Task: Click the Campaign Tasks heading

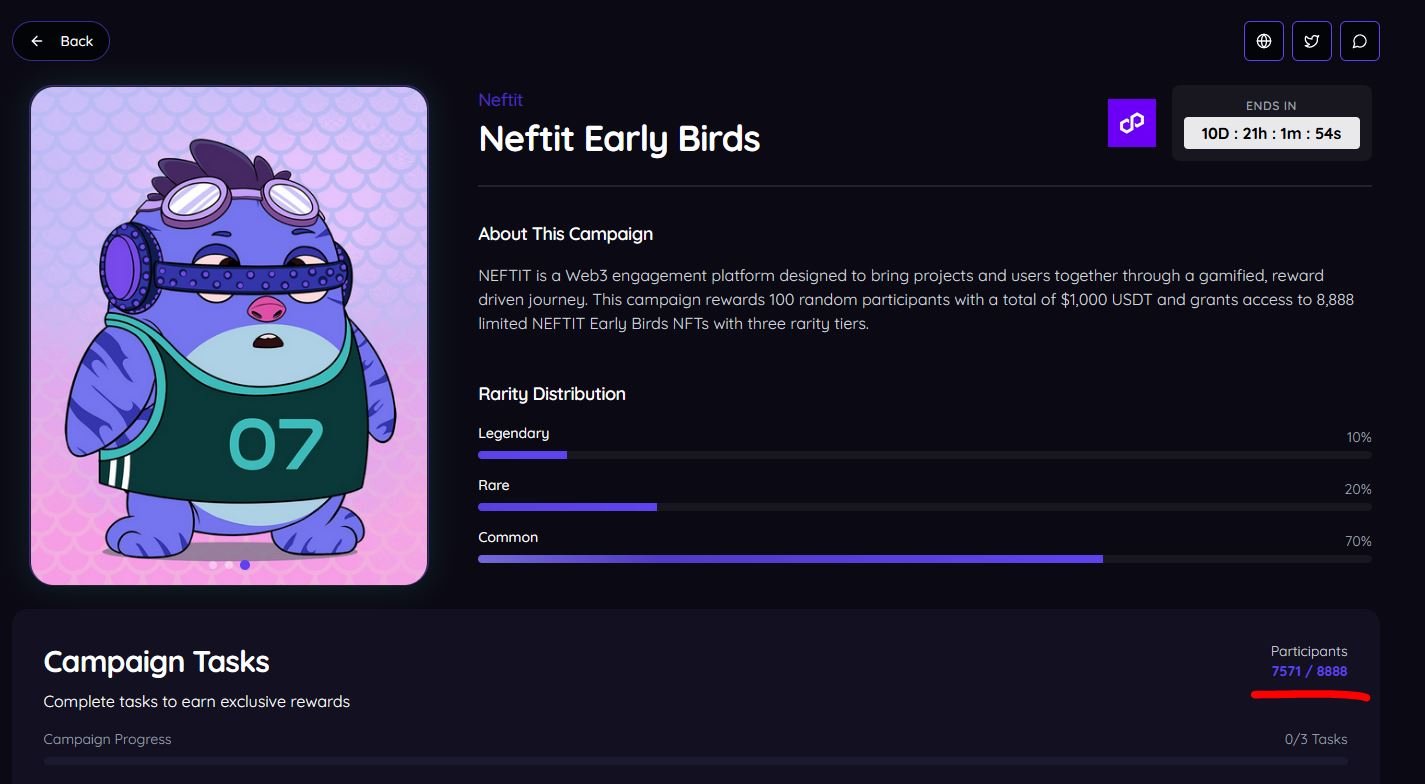Action: pos(157,662)
